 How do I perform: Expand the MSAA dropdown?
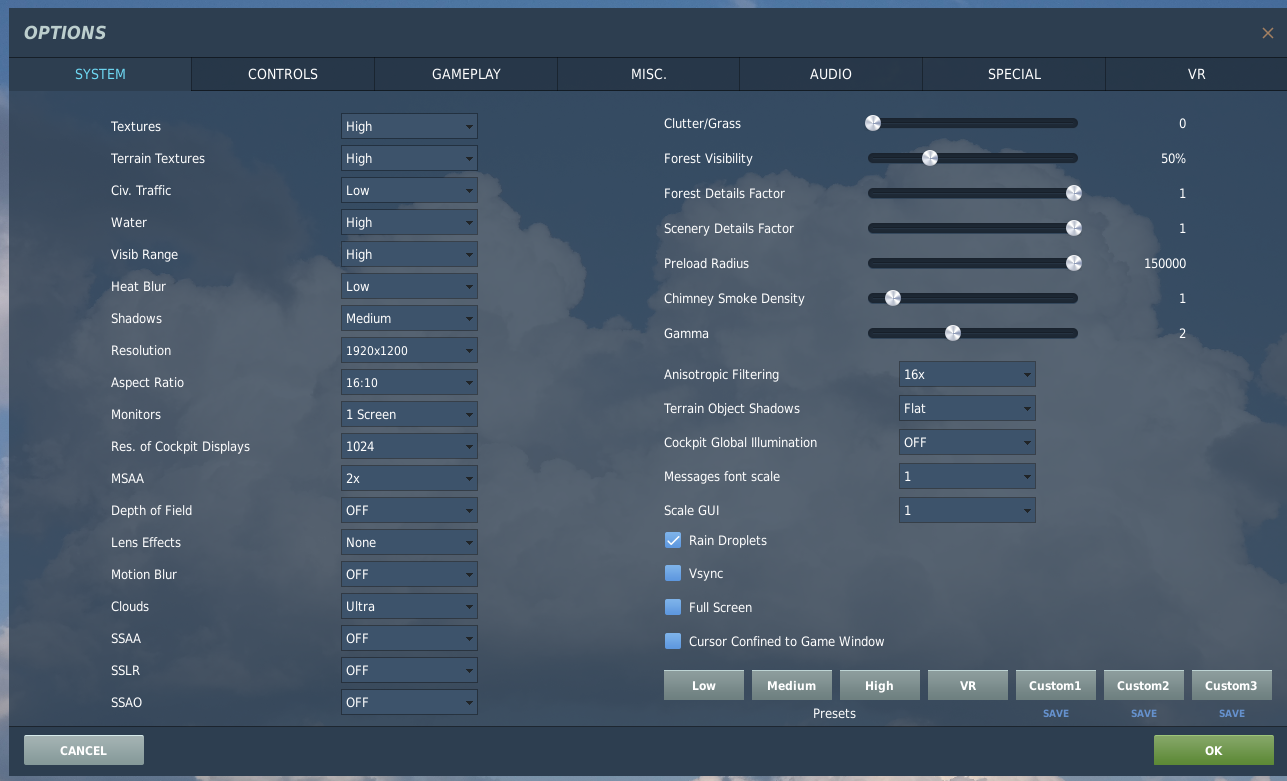[409, 478]
